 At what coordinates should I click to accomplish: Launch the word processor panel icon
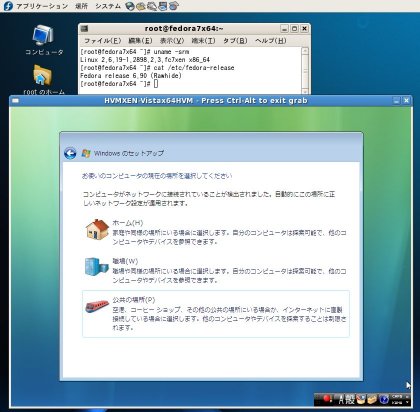(x=152, y=6)
